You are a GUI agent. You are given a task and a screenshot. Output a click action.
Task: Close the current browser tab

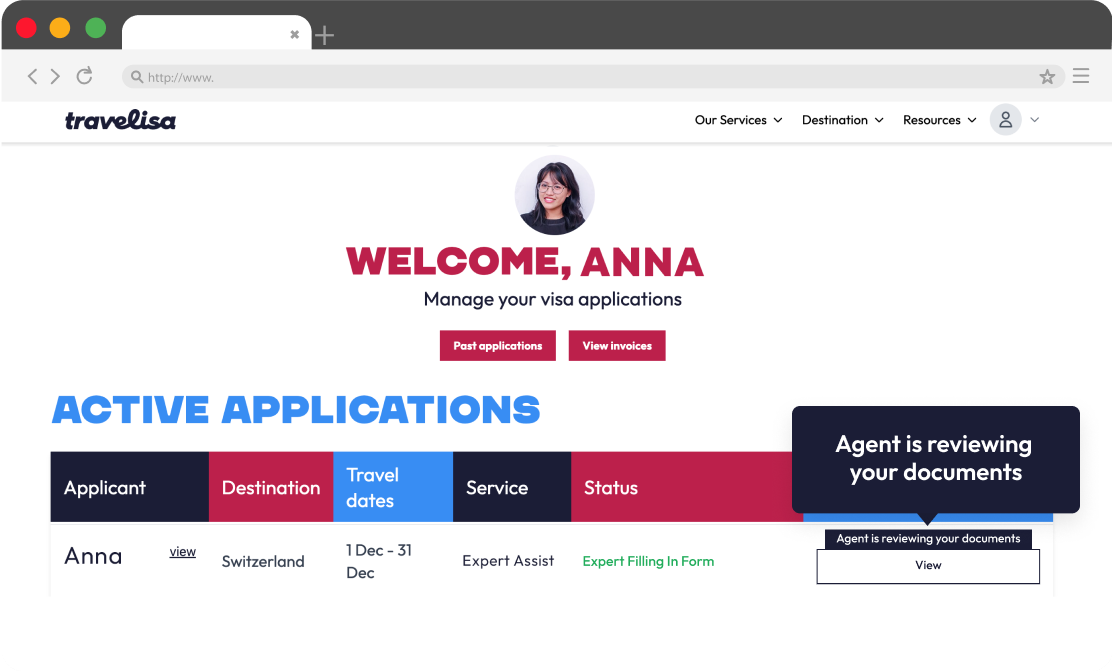click(294, 34)
